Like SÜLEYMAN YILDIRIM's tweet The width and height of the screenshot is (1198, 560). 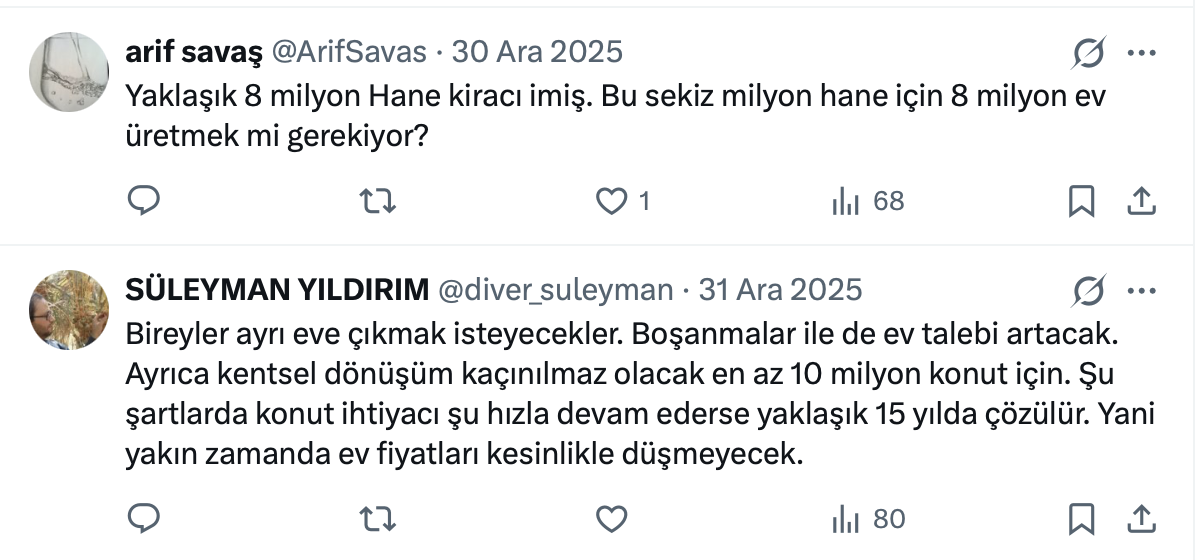point(611,519)
